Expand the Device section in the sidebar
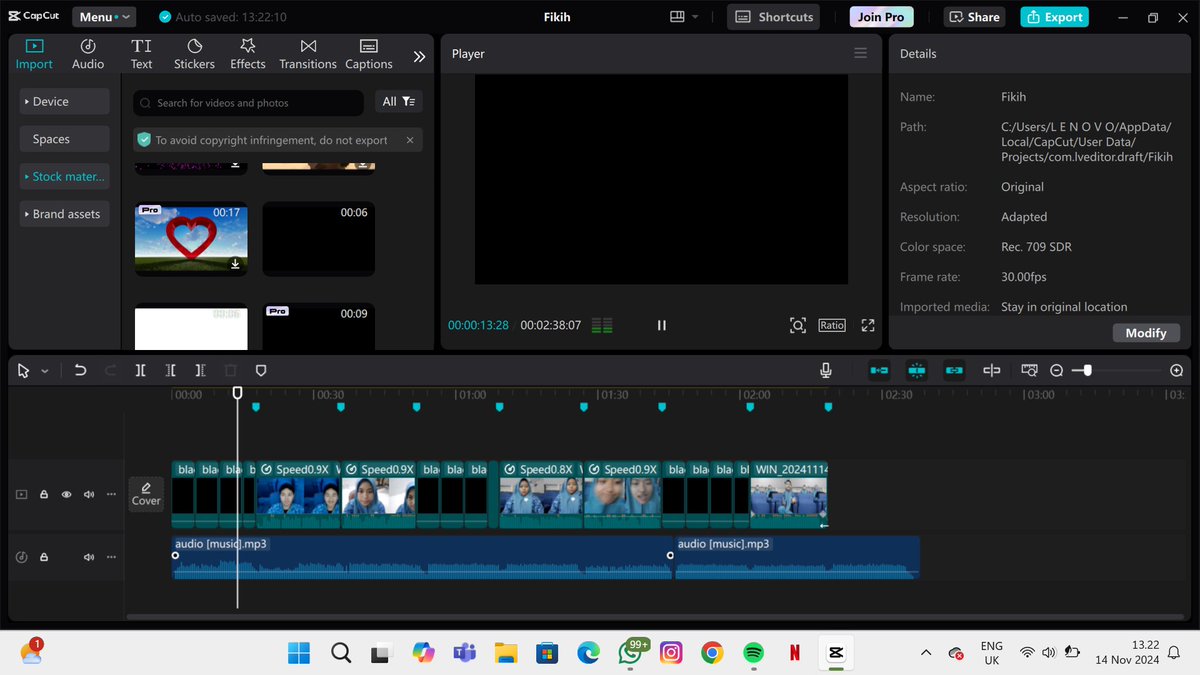Viewport: 1200px width, 675px height. pyautogui.click(x=64, y=101)
